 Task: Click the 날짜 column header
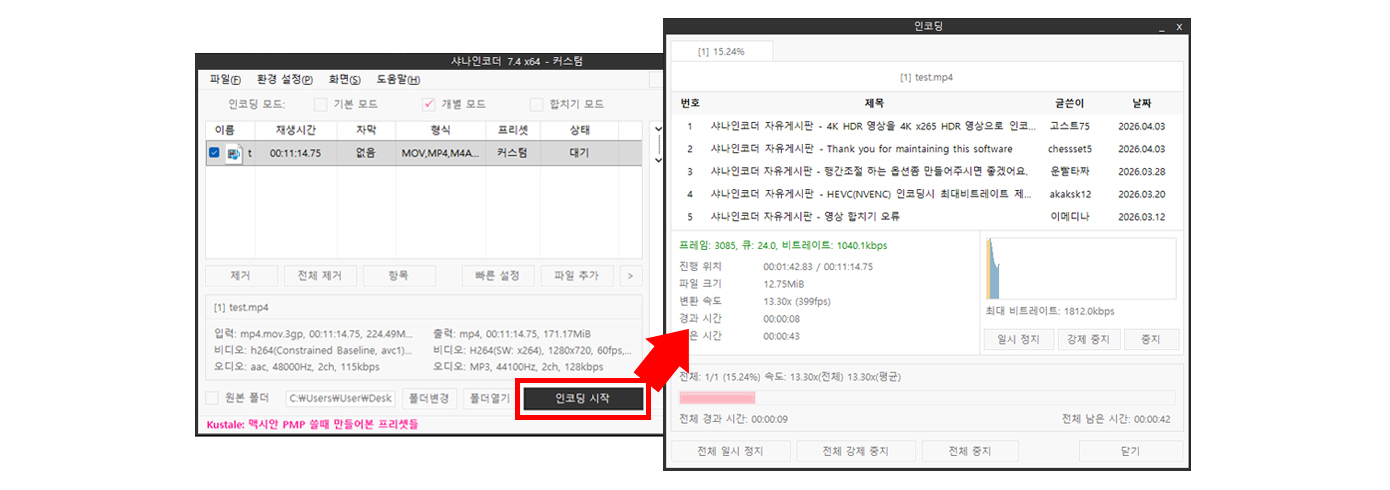(1142, 103)
